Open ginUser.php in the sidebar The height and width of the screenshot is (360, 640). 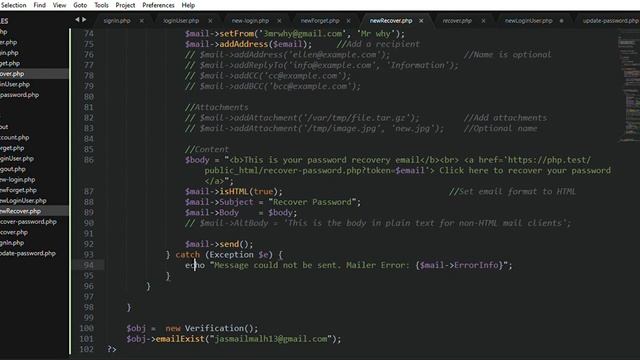pos(17,159)
